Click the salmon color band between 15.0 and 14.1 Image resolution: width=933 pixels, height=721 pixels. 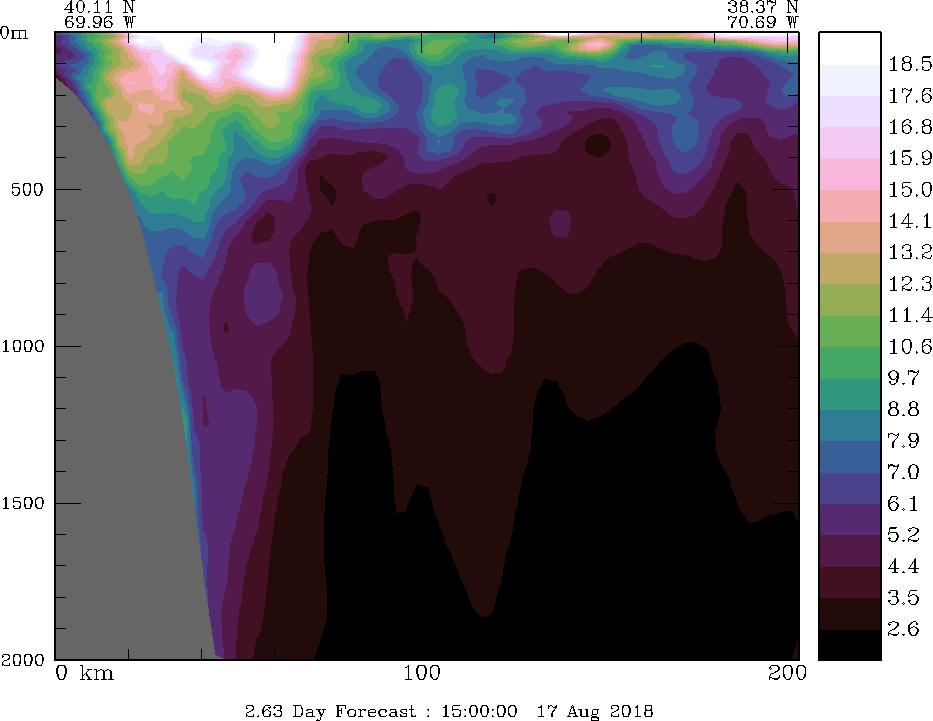click(x=850, y=205)
